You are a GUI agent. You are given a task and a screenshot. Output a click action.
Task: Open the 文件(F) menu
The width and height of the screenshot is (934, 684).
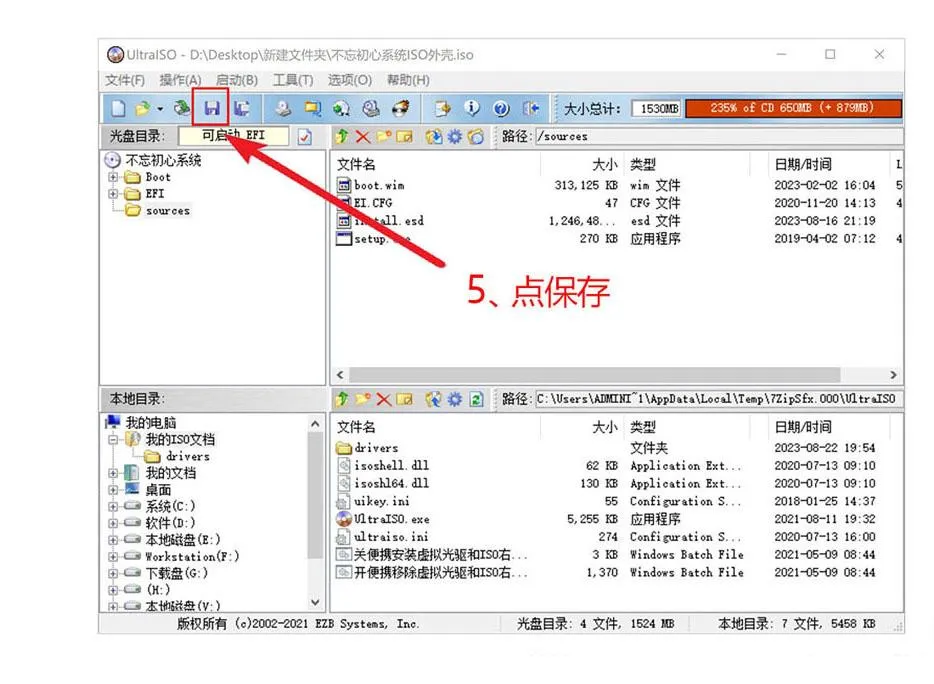125,80
